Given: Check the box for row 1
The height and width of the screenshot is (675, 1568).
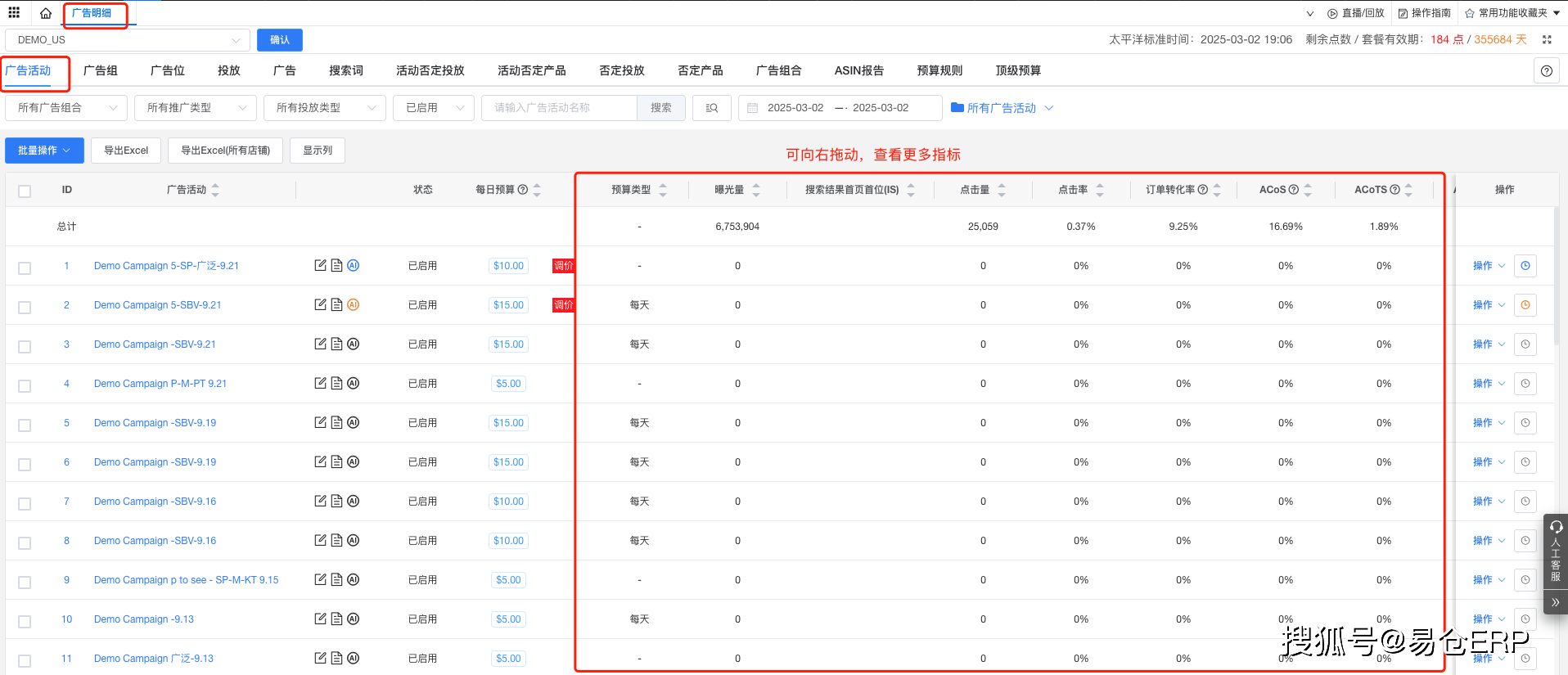Looking at the screenshot, I should click(25, 268).
